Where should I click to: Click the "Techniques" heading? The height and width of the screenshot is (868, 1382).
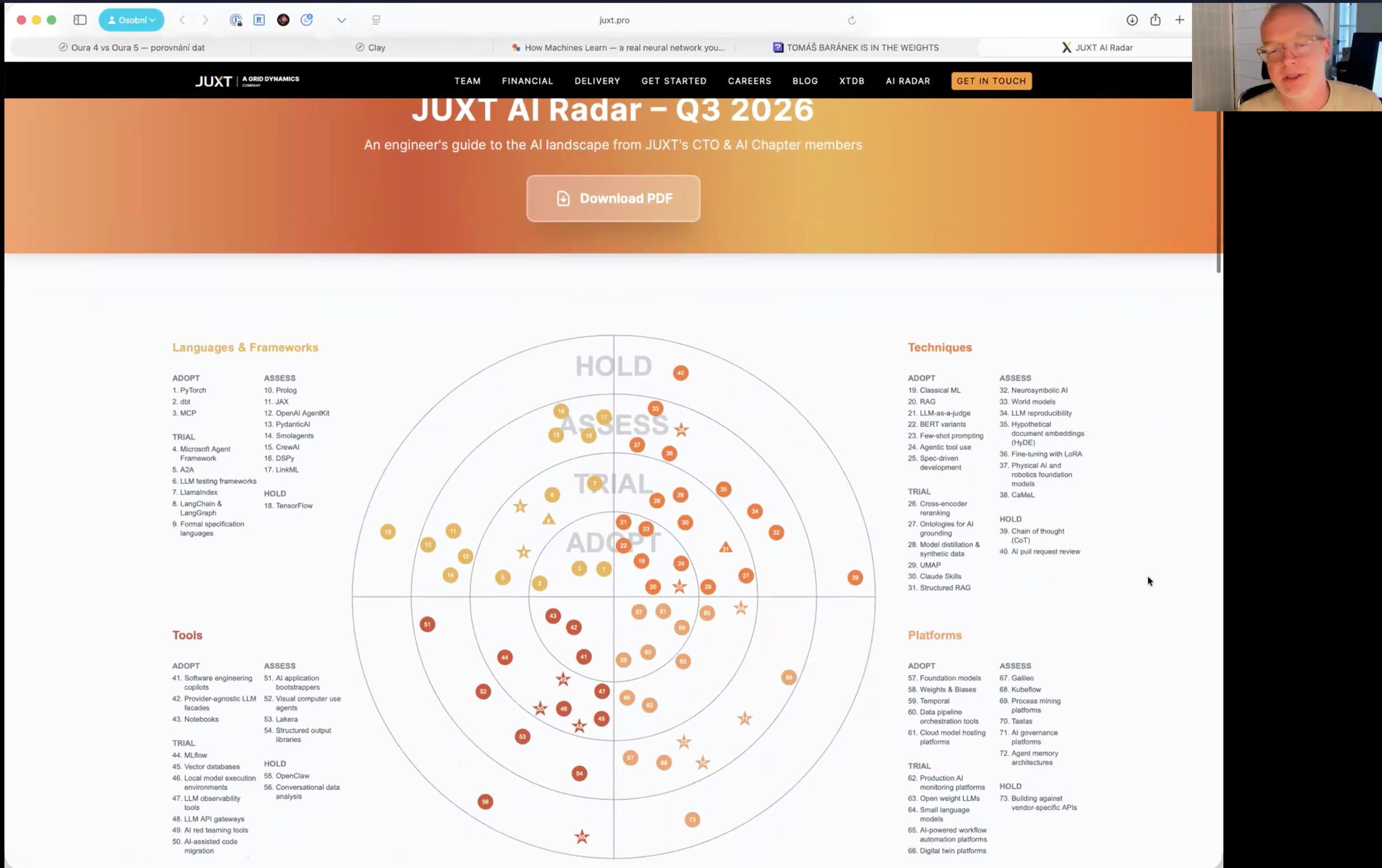click(x=940, y=348)
